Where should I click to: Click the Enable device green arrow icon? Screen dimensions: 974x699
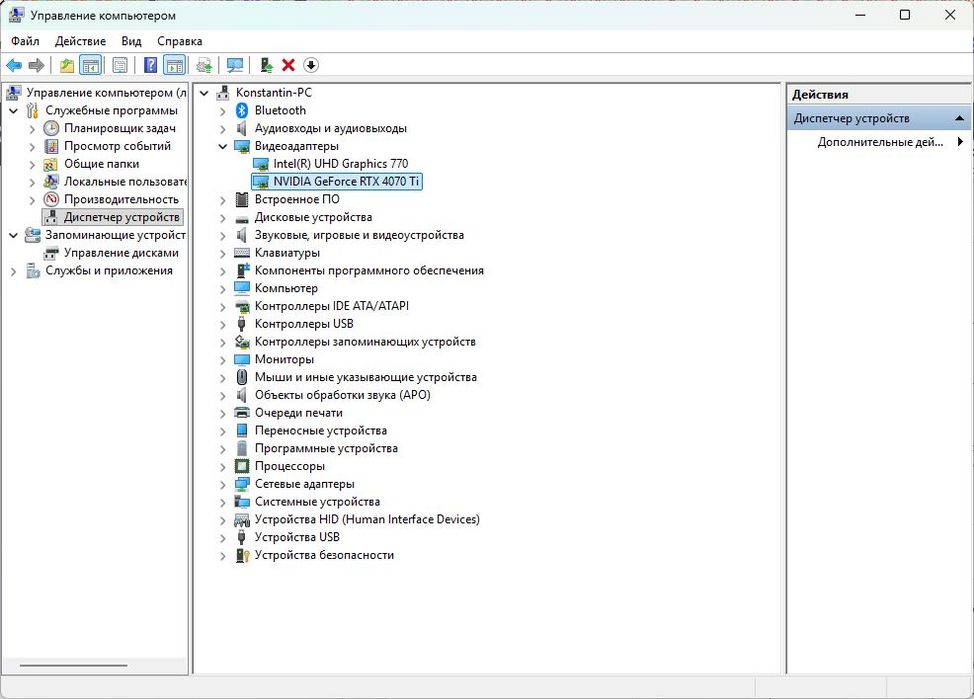[266, 65]
